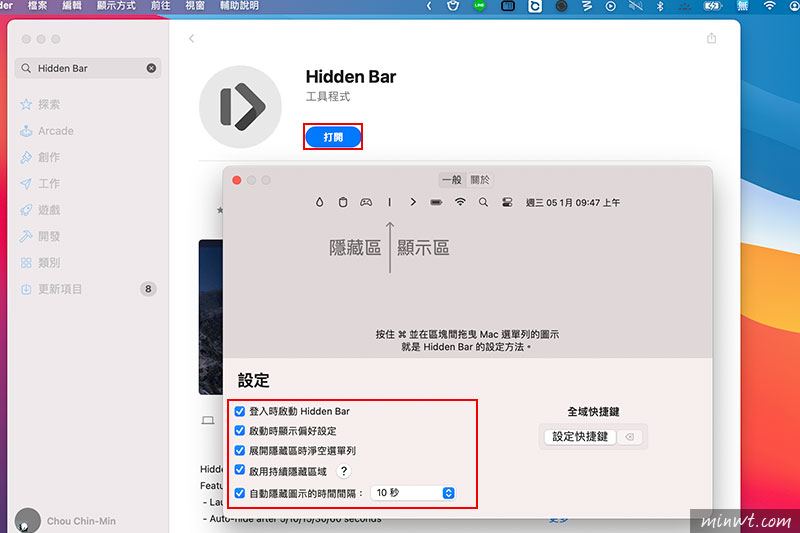Open 更新項目 in the sidebar

coord(51,289)
